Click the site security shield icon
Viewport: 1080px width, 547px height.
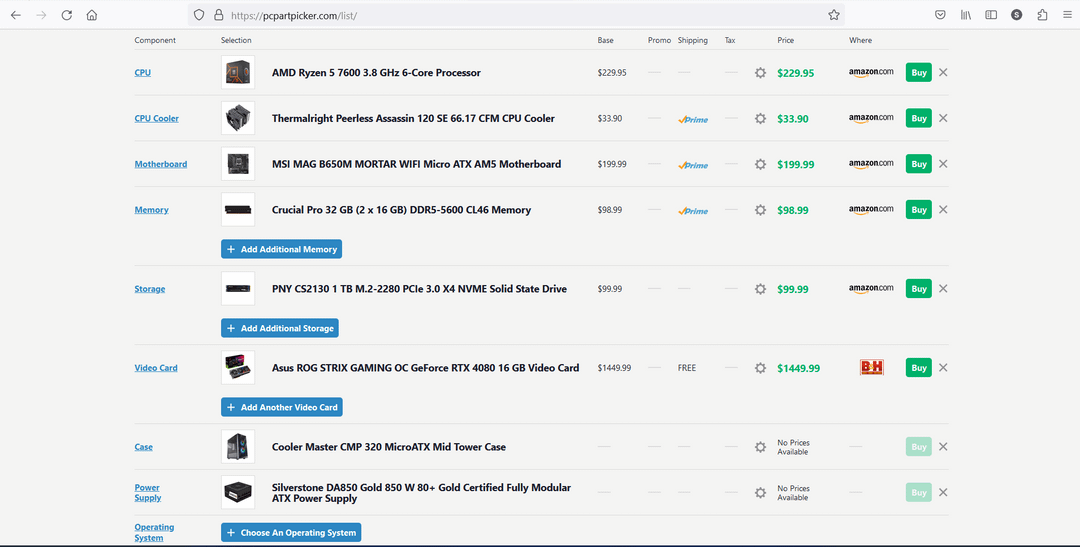pos(199,14)
